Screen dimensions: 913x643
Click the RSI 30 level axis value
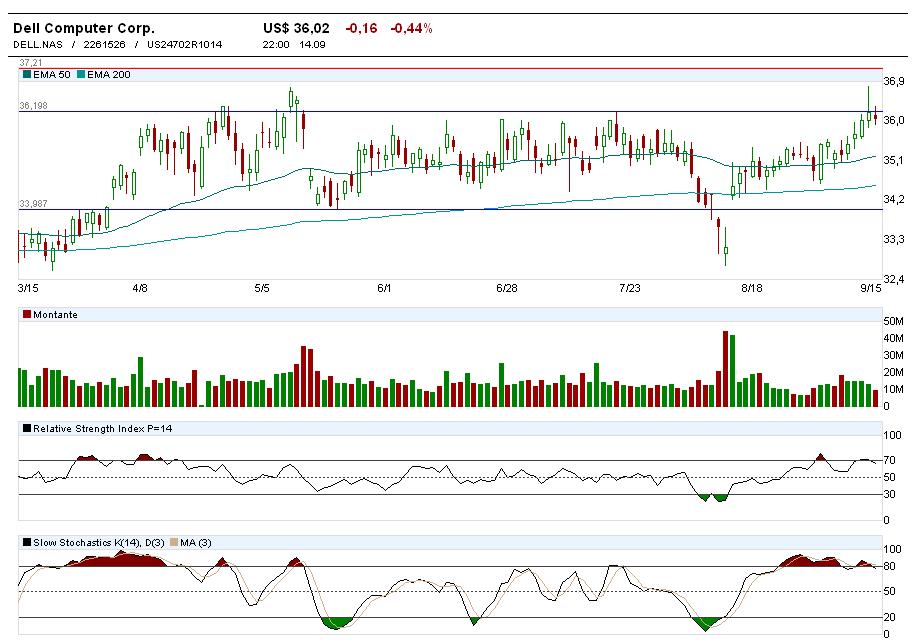pyautogui.click(x=889, y=494)
